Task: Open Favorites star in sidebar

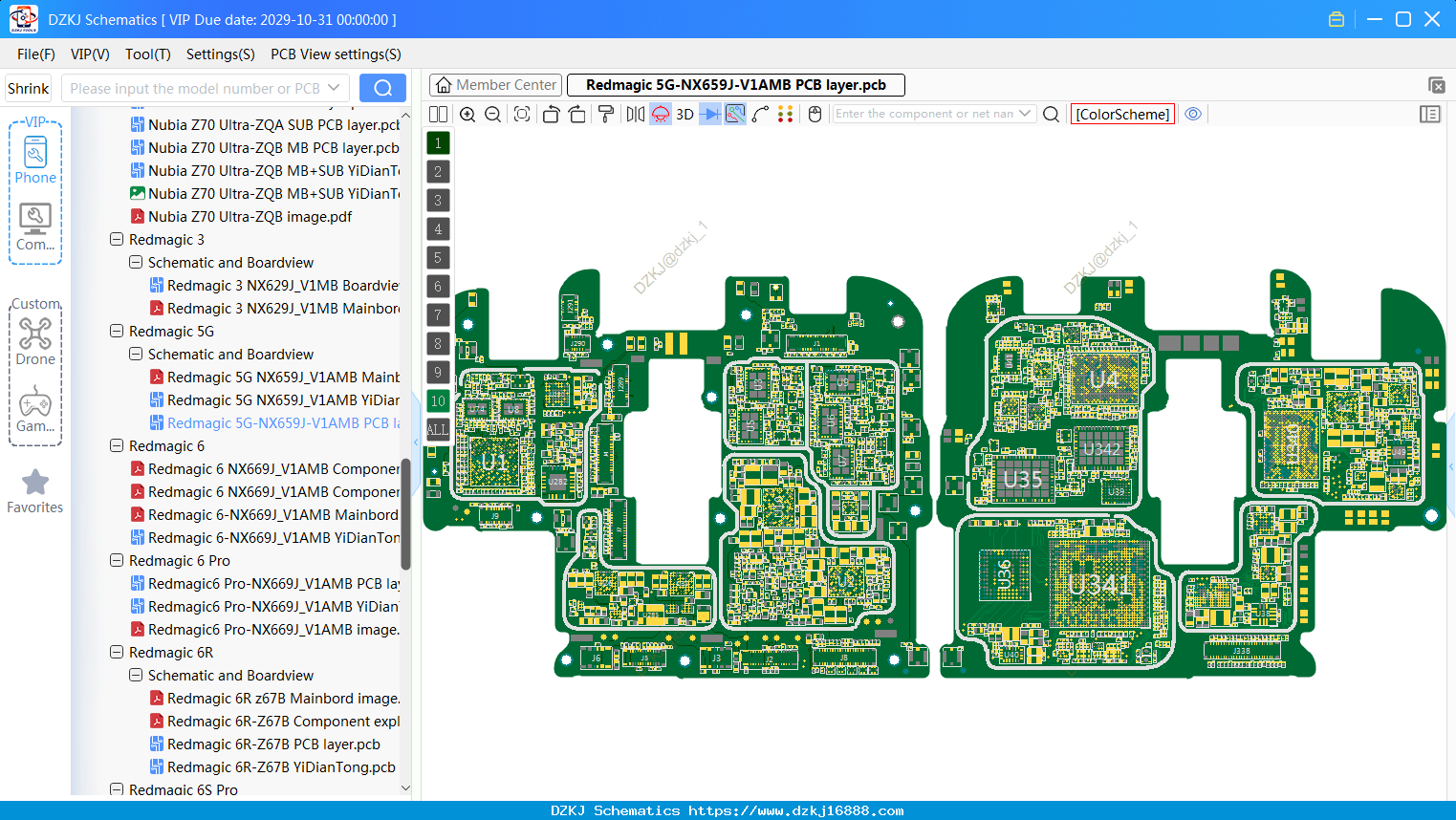Action: click(35, 491)
